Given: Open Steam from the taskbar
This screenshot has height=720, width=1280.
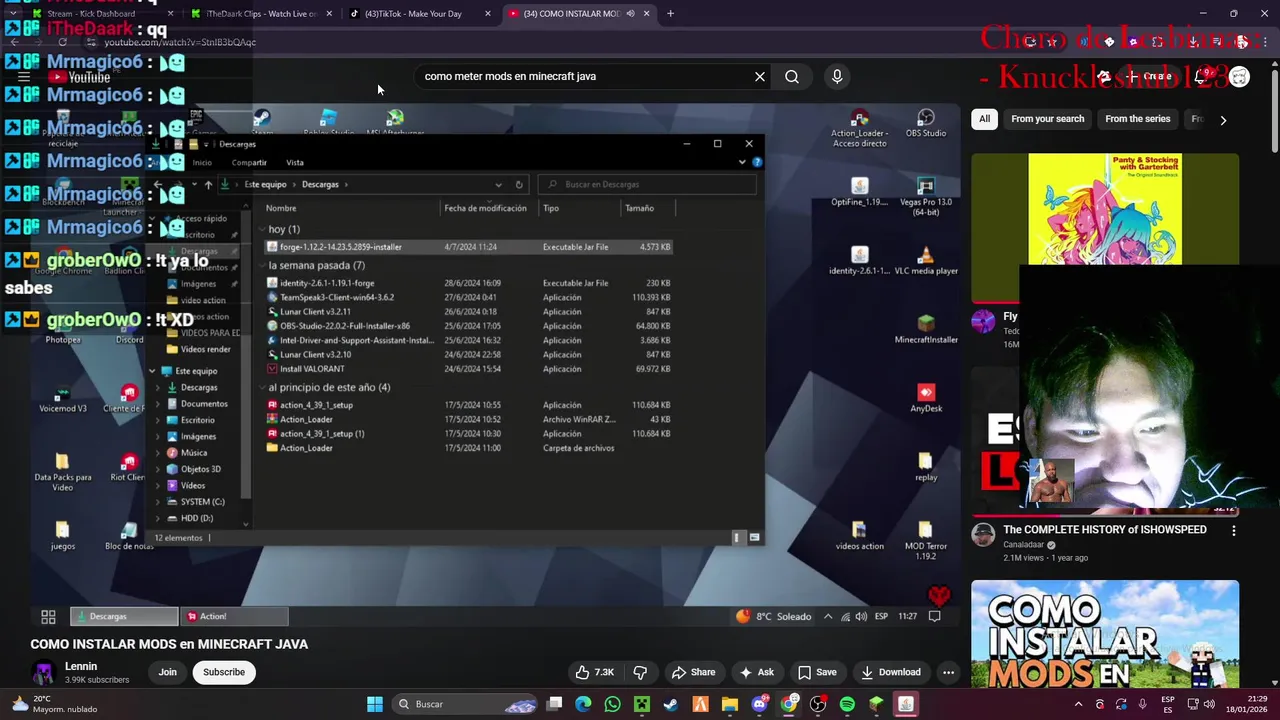Looking at the screenshot, I should point(671,704).
